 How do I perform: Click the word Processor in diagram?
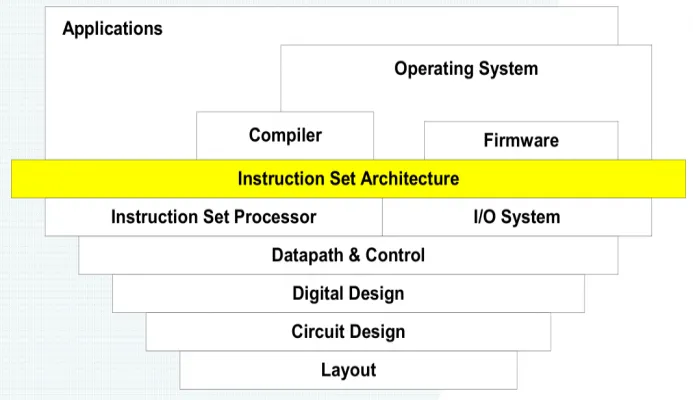(275, 217)
